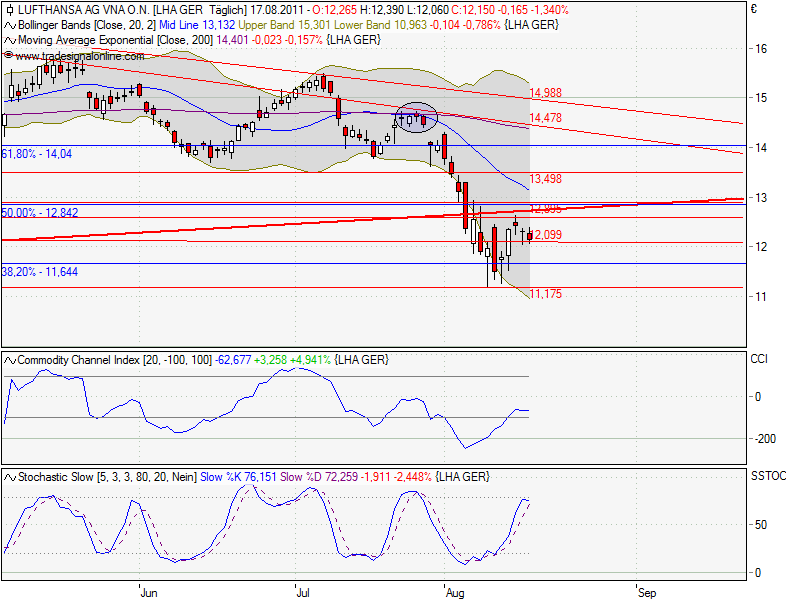Viewport: 800px width, 600px height.
Task: Click the Stochastic Slow panel wave icon
Action: point(7,477)
